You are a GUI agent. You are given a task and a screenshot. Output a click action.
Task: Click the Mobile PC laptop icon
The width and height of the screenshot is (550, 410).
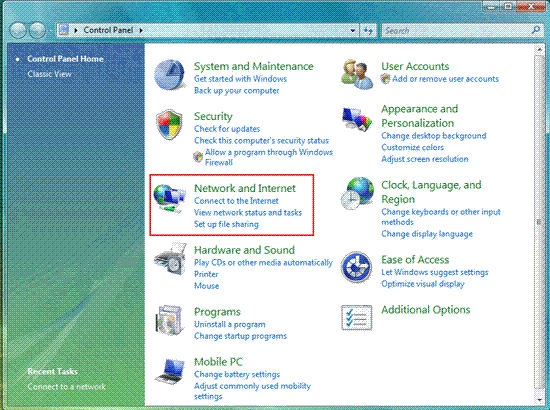click(170, 371)
